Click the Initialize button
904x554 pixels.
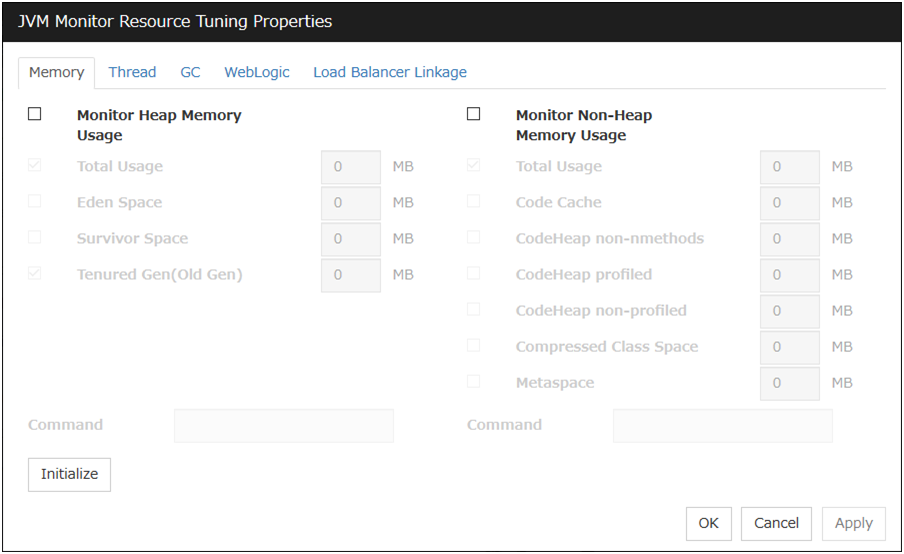point(69,474)
